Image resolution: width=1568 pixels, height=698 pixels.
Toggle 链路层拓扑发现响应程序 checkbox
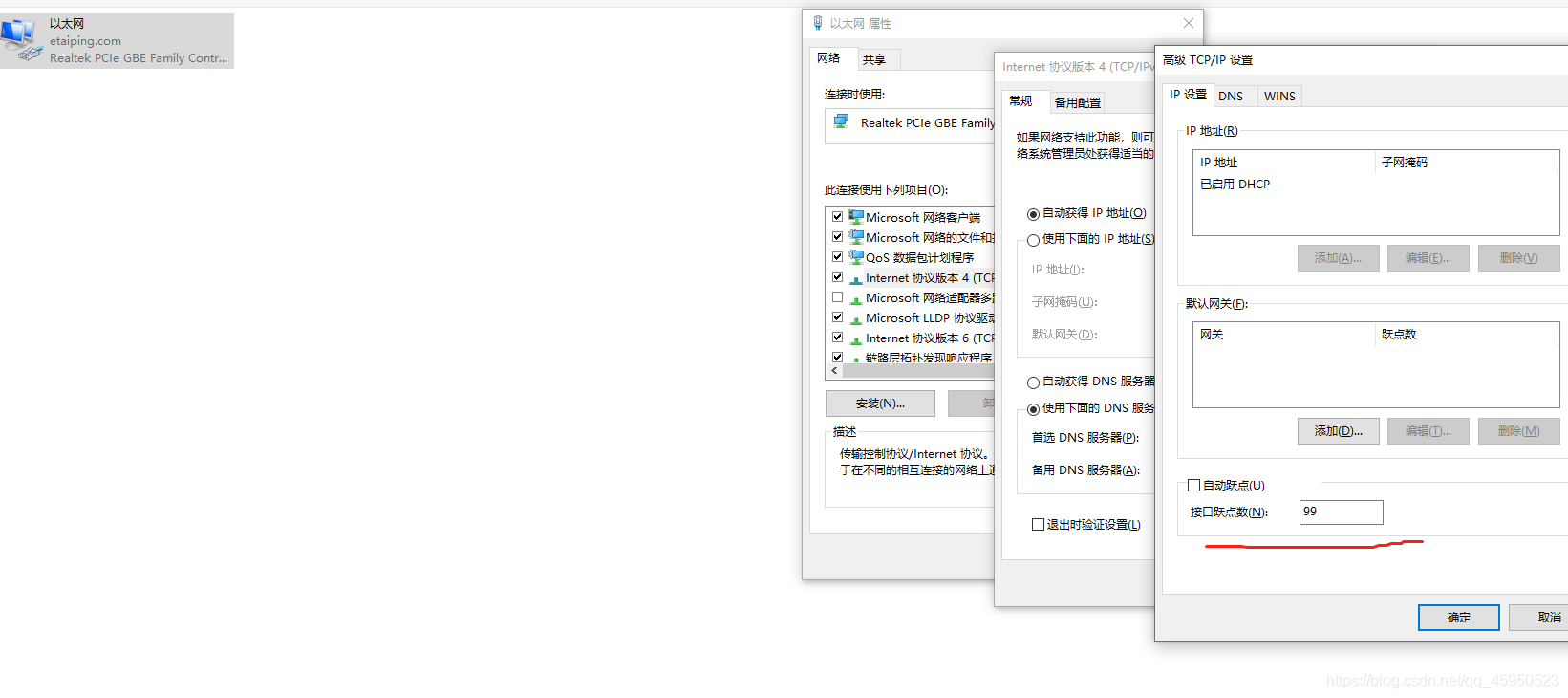tap(837, 357)
